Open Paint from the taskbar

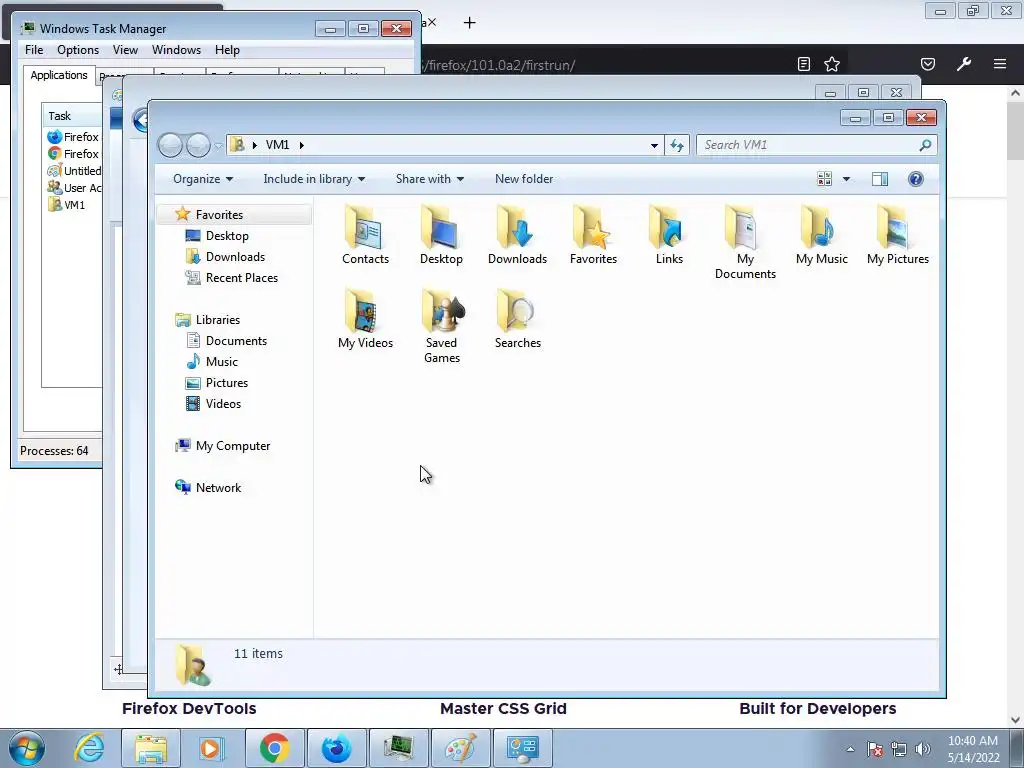point(460,748)
